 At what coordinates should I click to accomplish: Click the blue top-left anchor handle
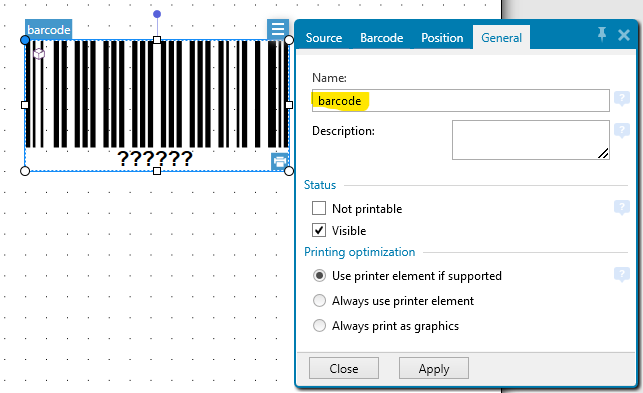(x=25, y=40)
